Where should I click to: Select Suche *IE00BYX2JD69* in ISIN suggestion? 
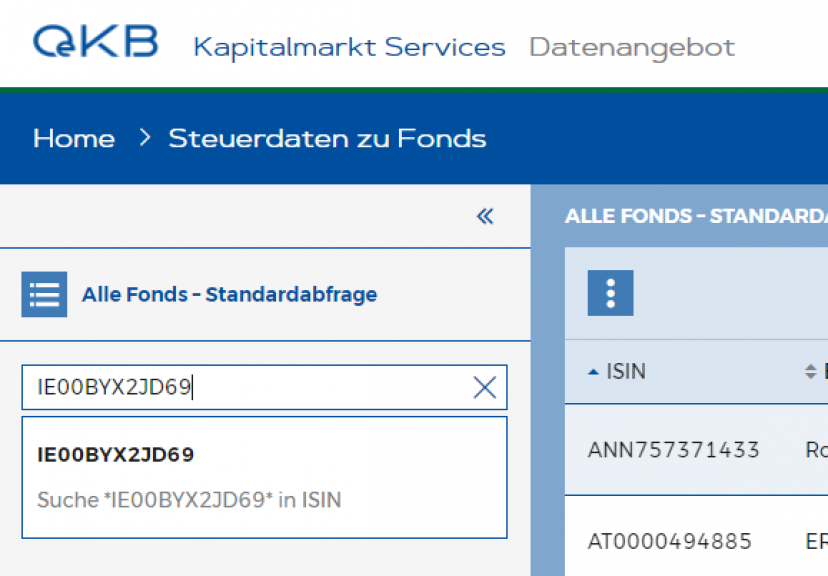[x=189, y=500]
